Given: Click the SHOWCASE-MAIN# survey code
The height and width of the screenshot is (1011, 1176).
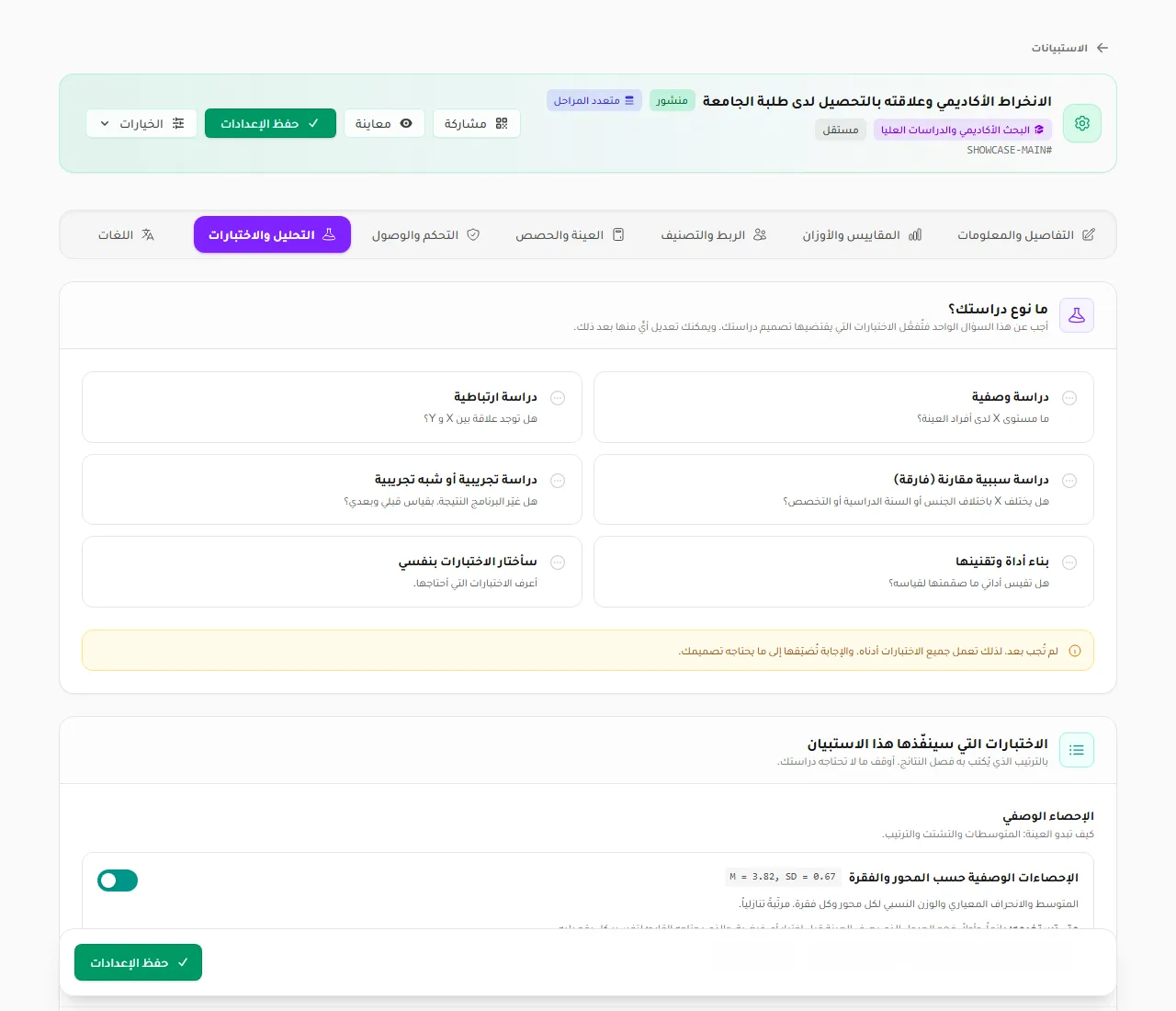Looking at the screenshot, I should tap(1009, 150).
